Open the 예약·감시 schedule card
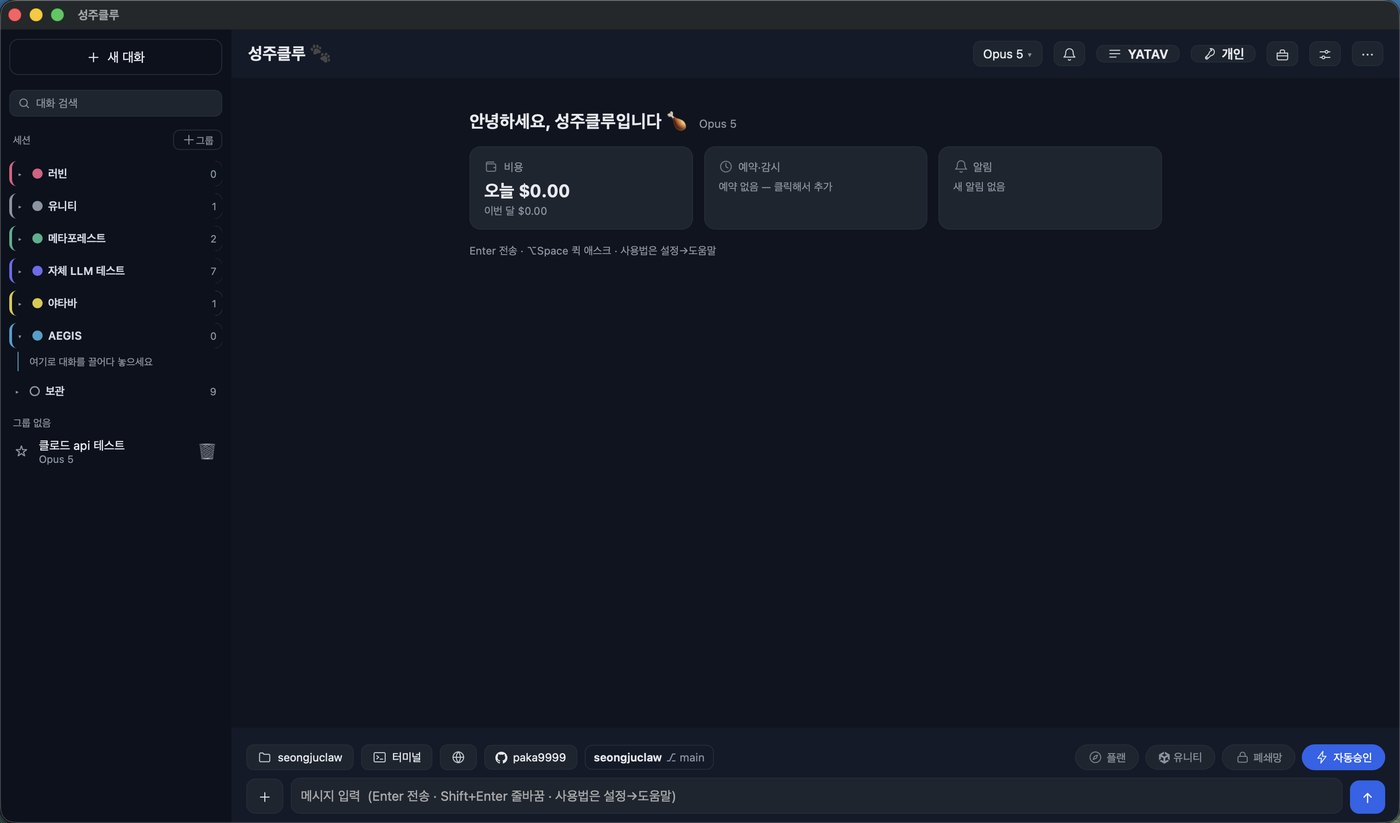The width and height of the screenshot is (1400, 823). pos(815,188)
